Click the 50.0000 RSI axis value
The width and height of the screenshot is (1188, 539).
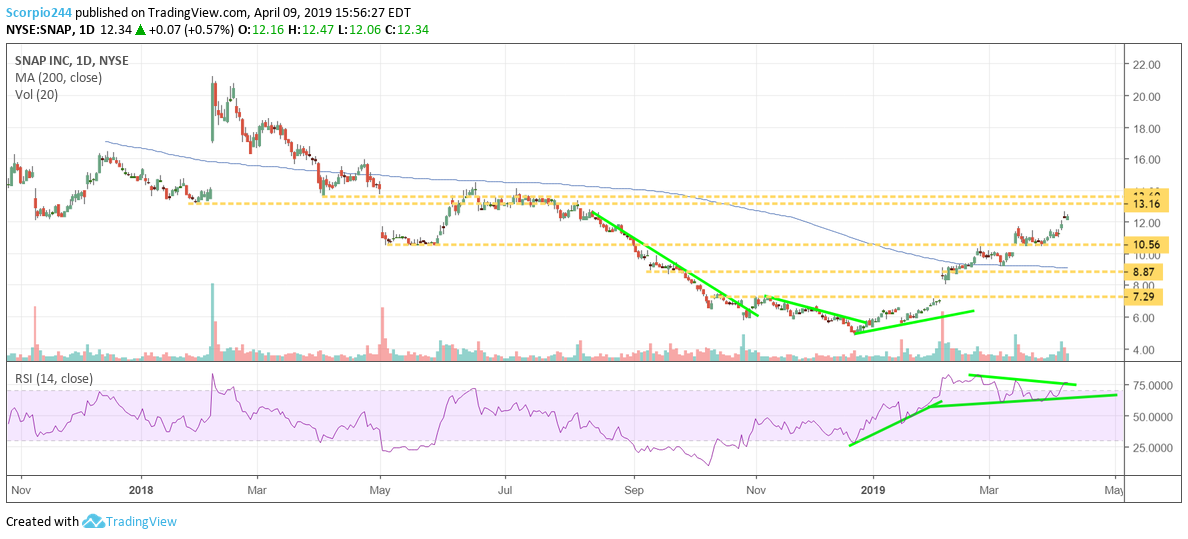[x=1152, y=417]
